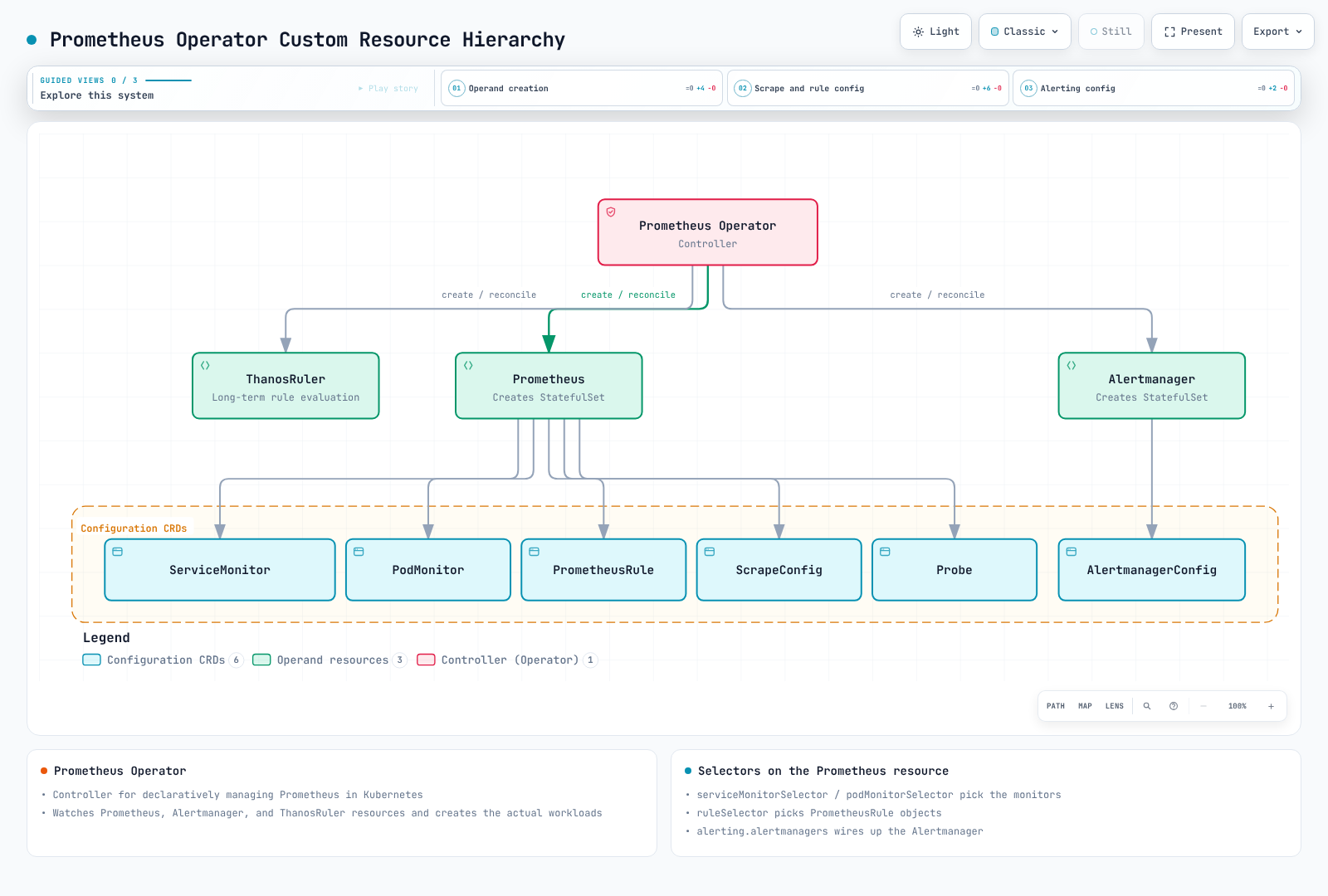This screenshot has width=1328, height=896.
Task: Select guided view 02 Scrape and rule config
Action: click(x=868, y=88)
